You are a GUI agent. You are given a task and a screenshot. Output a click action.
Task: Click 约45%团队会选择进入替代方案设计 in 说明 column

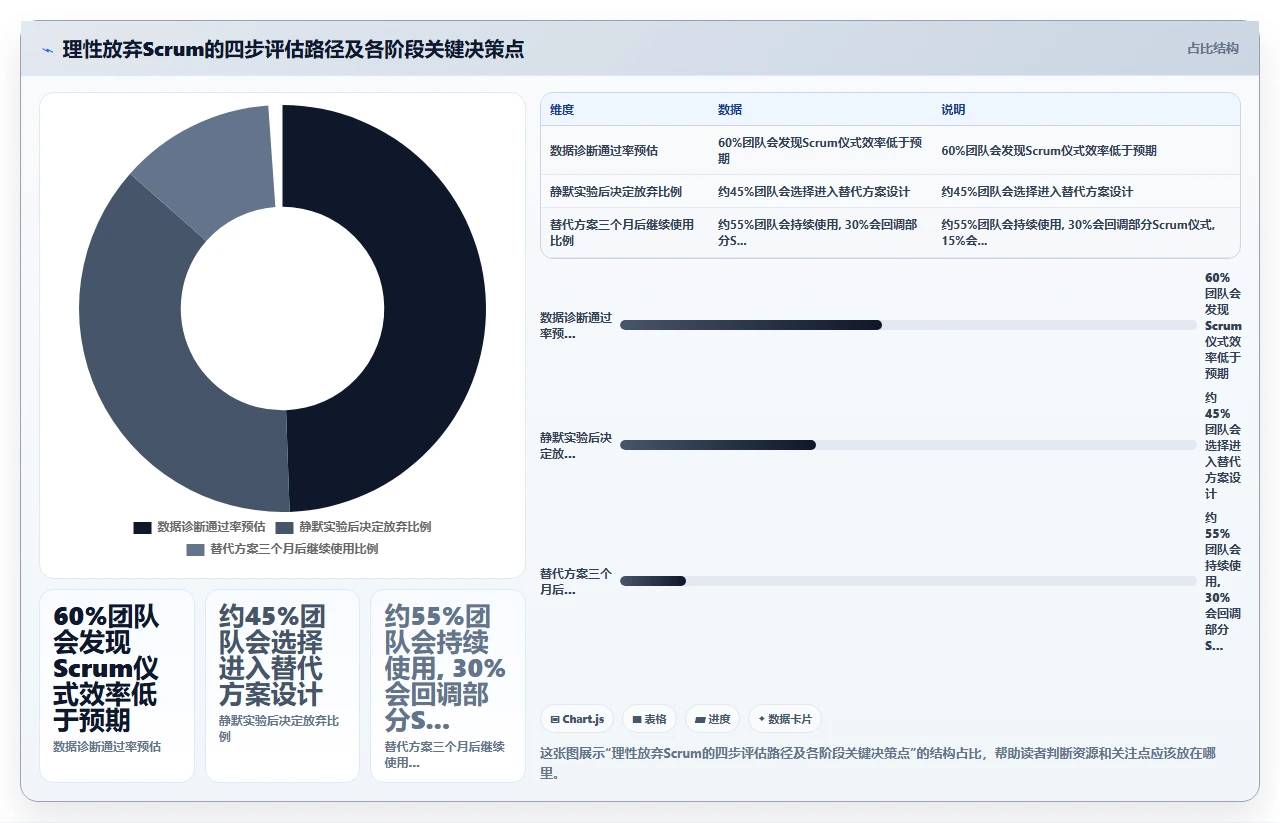[1037, 192]
